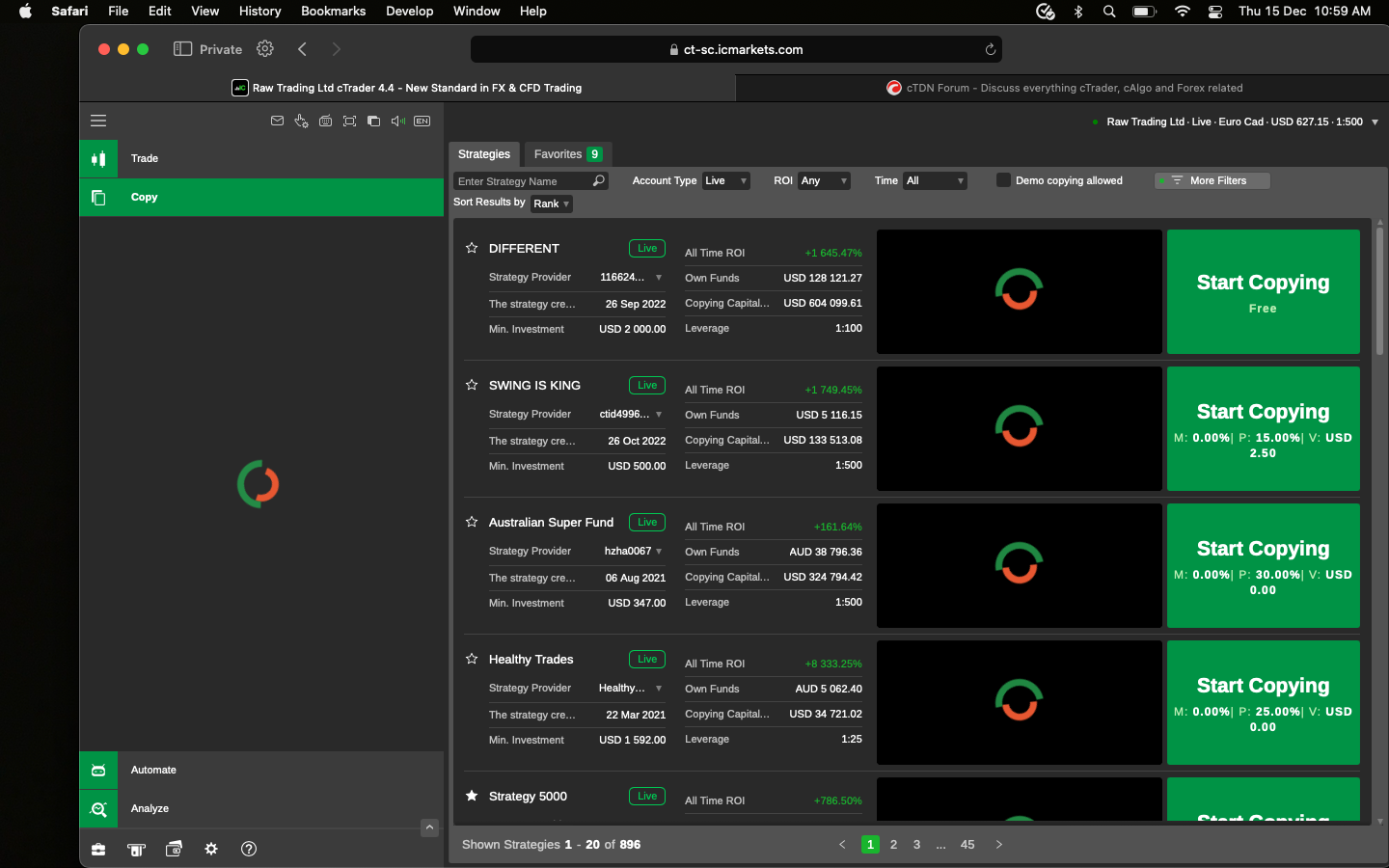Screen dimensions: 1389x868
Task: Toggle fullscreen mode icon
Action: click(349, 121)
